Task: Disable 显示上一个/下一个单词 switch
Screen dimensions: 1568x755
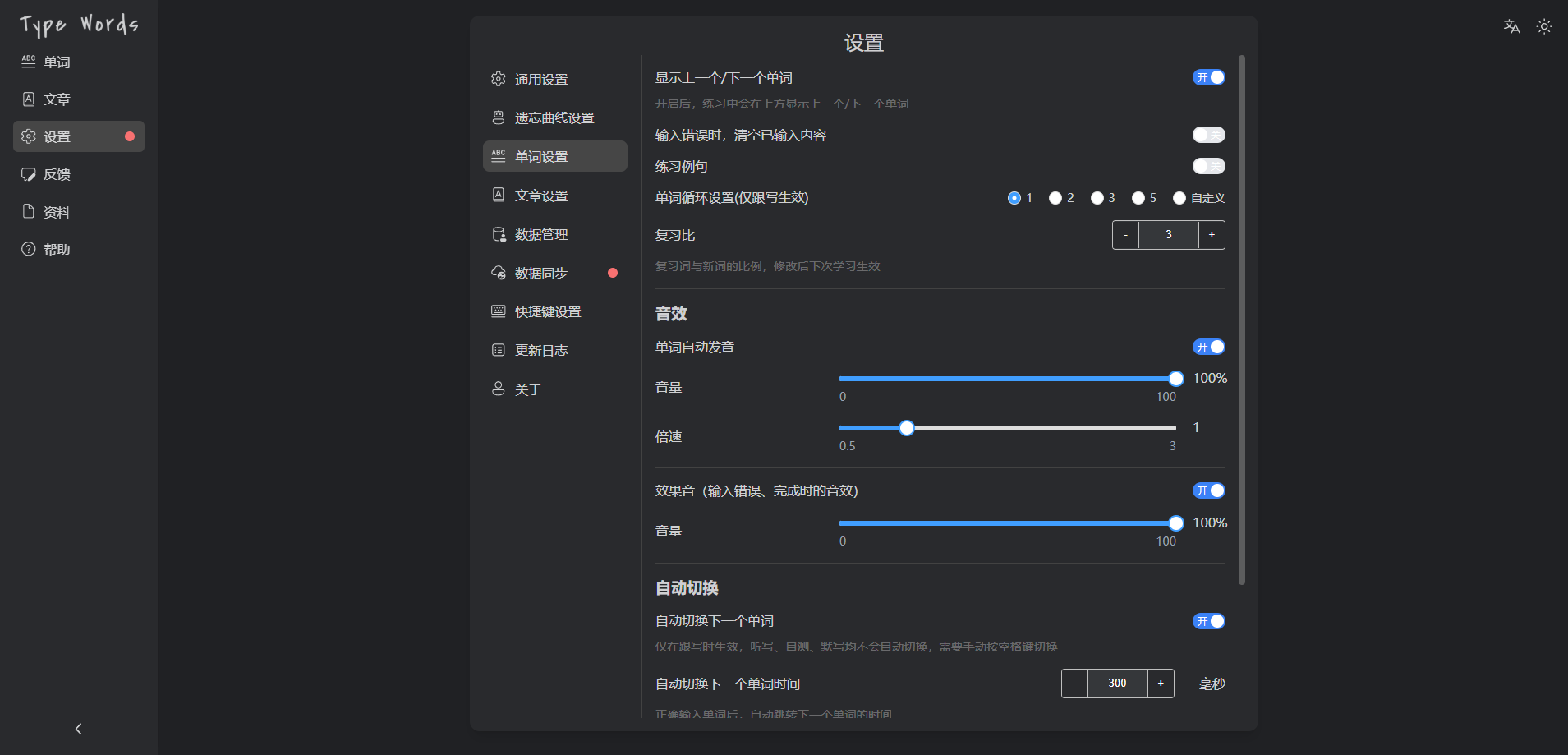Action: click(x=1208, y=77)
